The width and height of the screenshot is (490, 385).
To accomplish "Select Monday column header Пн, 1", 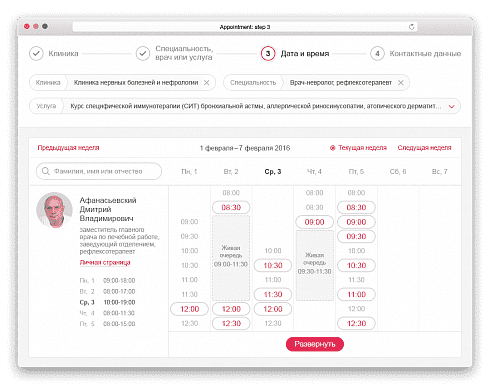I will tap(189, 171).
